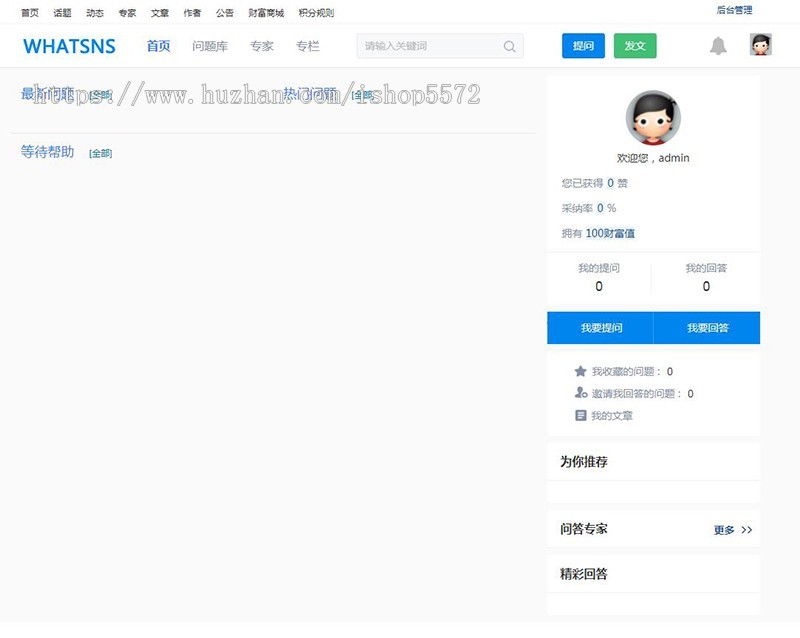The image size is (800, 638).
Task: Open the 积分规则 menu item
Action: click(314, 12)
